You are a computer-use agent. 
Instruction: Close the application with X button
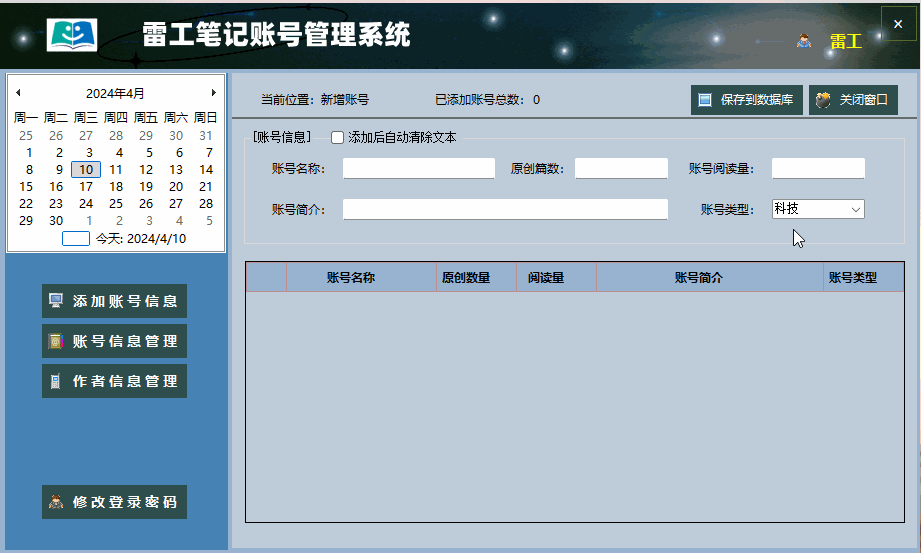coord(898,24)
